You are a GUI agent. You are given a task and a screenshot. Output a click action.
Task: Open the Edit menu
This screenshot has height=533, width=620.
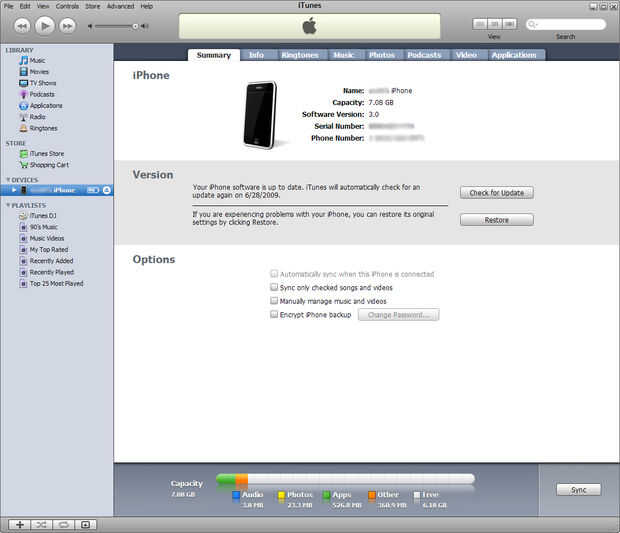(25, 6)
